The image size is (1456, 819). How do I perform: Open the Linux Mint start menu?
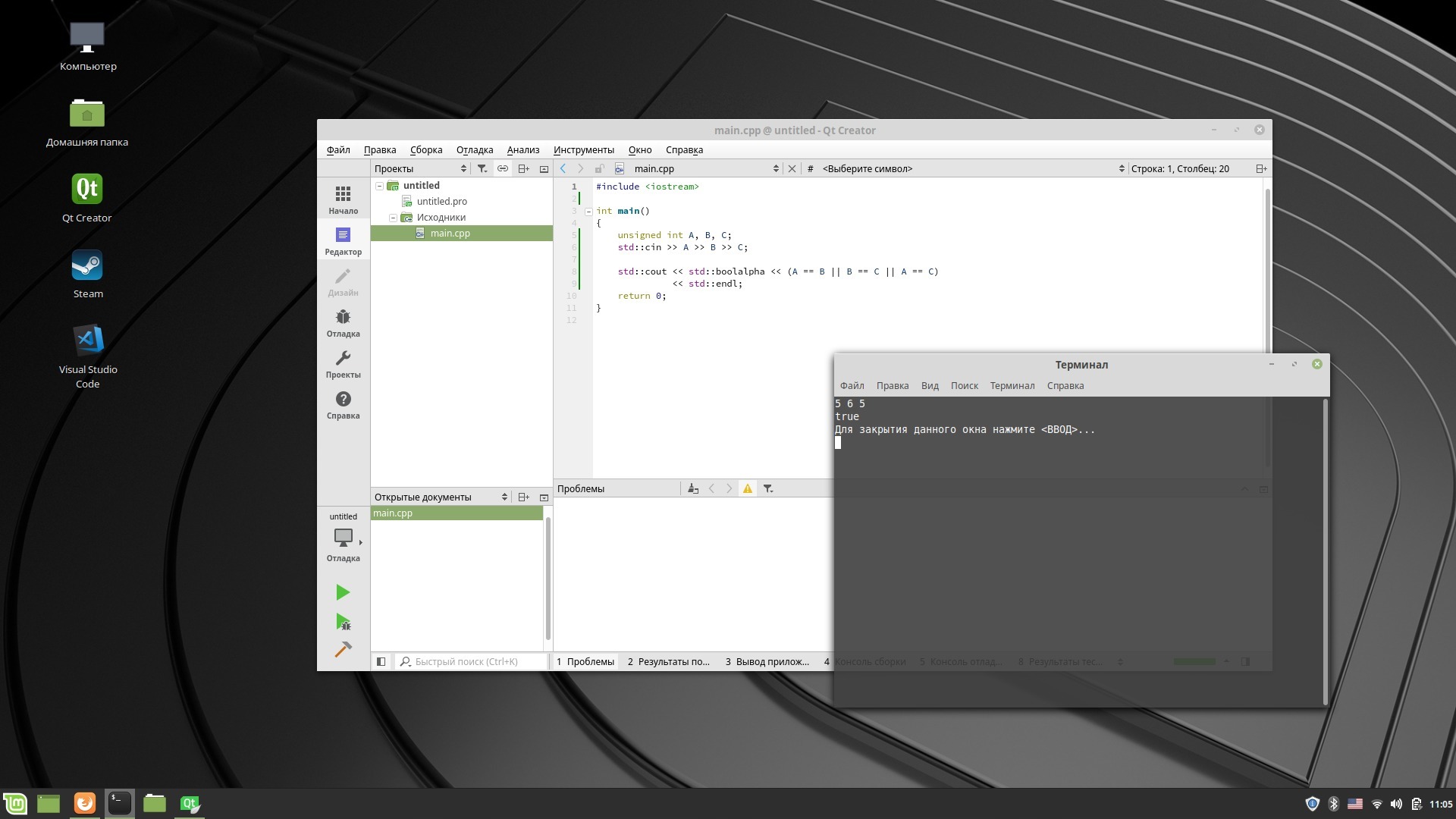click(x=15, y=803)
